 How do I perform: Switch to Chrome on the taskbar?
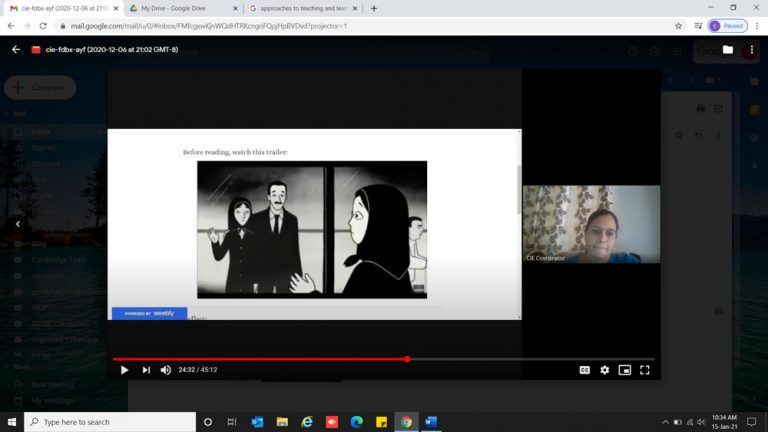pyautogui.click(x=406, y=422)
